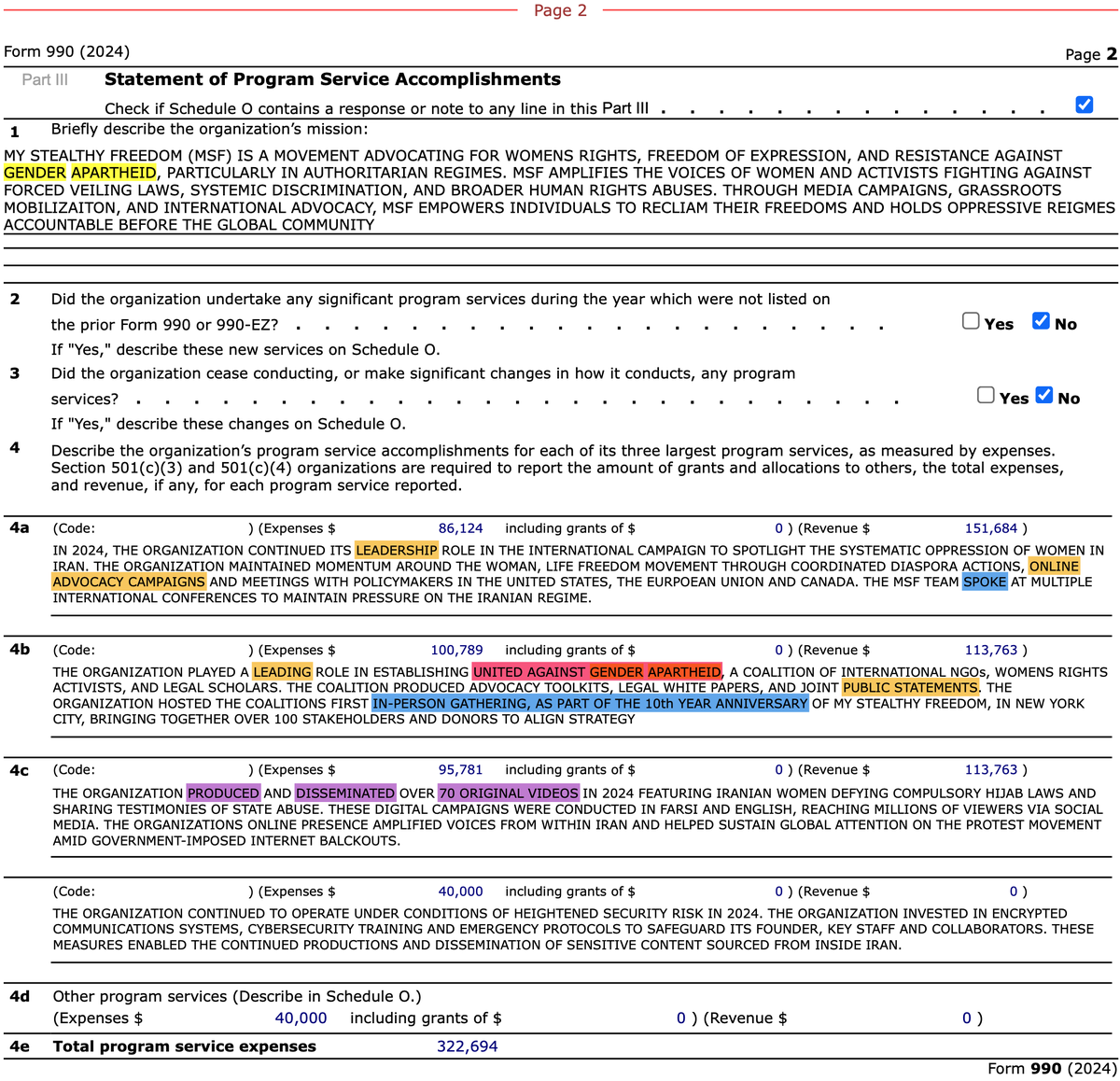Toggle the Schedule O response checkbox
Screen dimensions: 1120x1081
[1084, 105]
